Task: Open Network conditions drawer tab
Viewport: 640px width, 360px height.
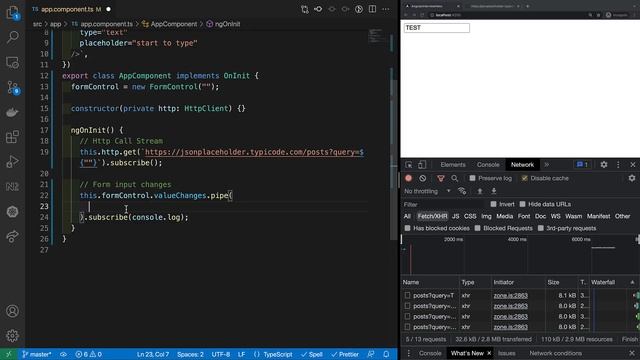Action: pyautogui.click(x=556, y=353)
